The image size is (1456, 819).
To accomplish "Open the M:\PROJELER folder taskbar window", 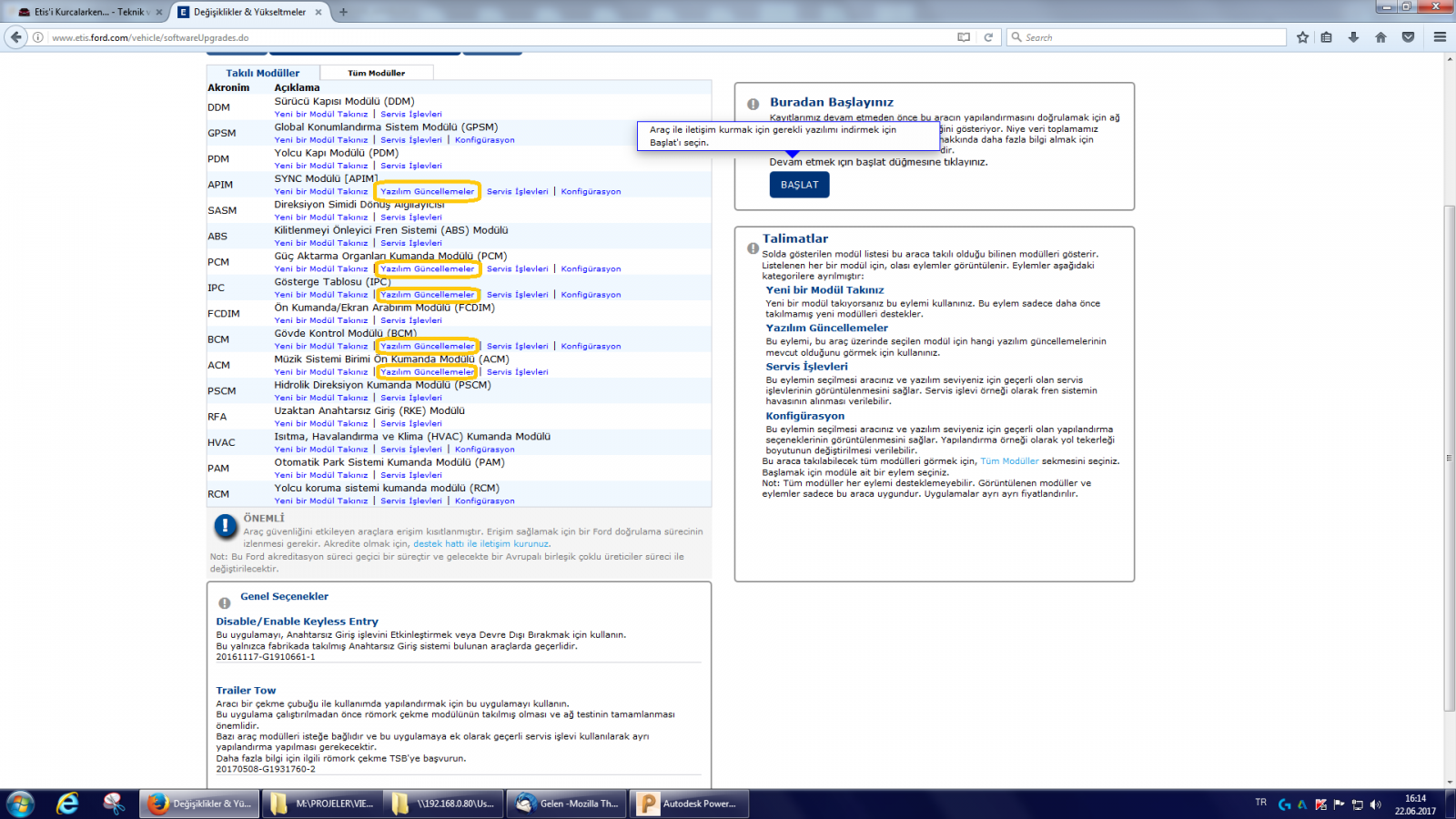I will click(321, 804).
